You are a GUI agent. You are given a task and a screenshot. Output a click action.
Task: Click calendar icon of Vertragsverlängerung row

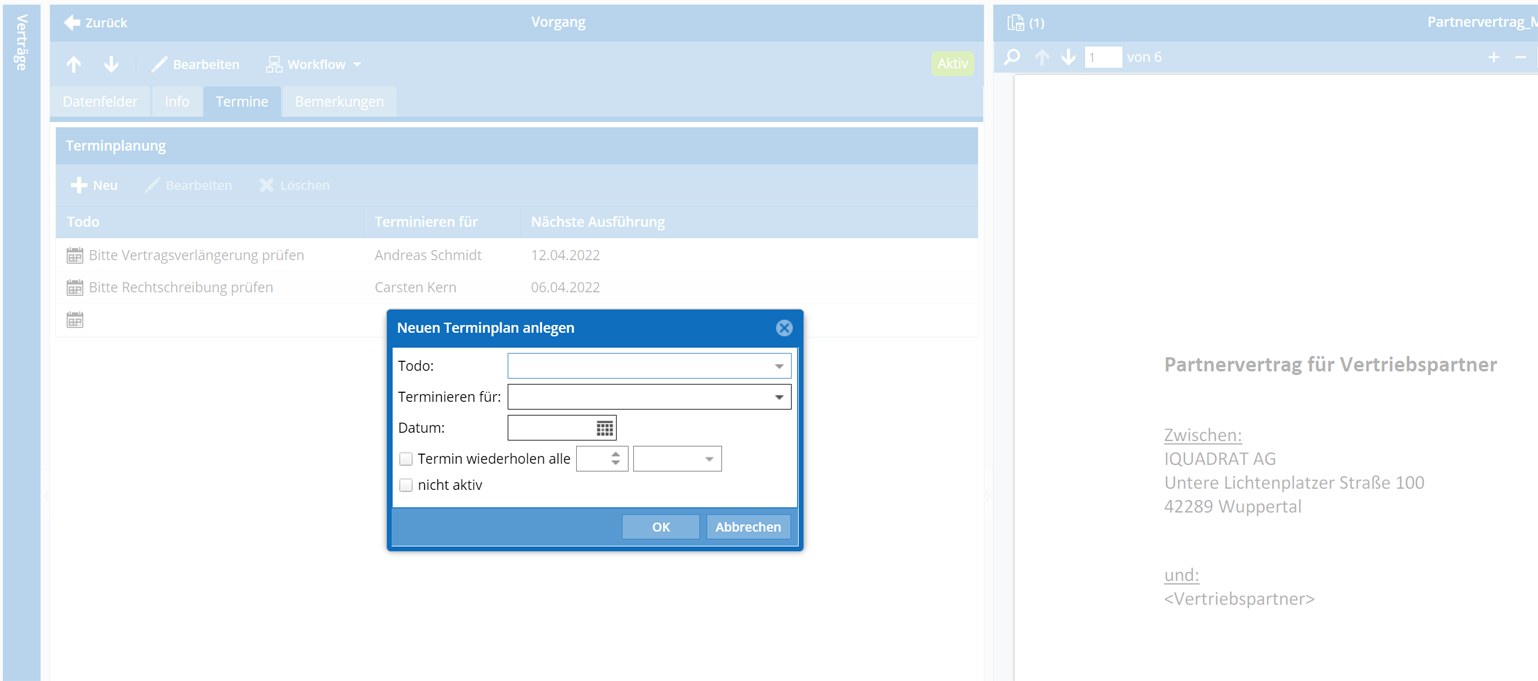pos(75,256)
